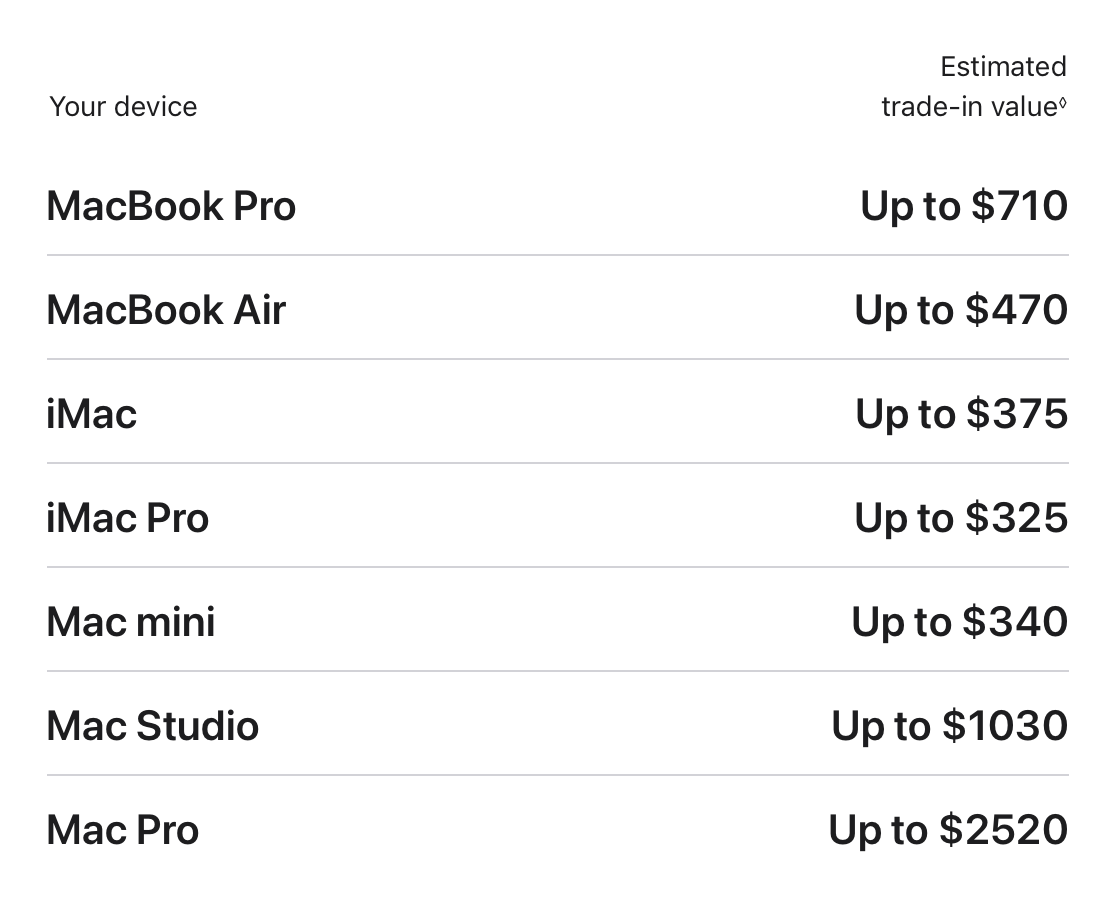This screenshot has height=900, width=1120.
Task: Click the Up to $2520 value
Action: click(948, 830)
